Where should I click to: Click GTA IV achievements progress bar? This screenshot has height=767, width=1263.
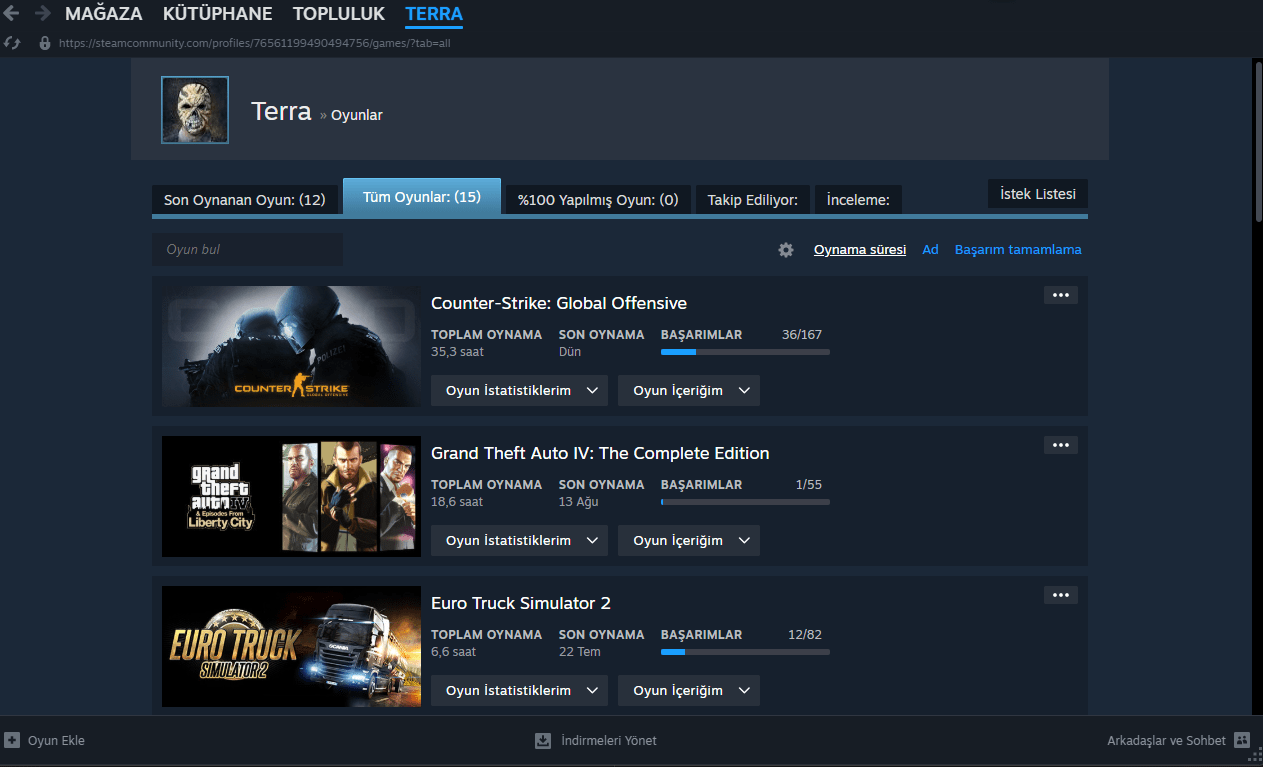click(745, 502)
